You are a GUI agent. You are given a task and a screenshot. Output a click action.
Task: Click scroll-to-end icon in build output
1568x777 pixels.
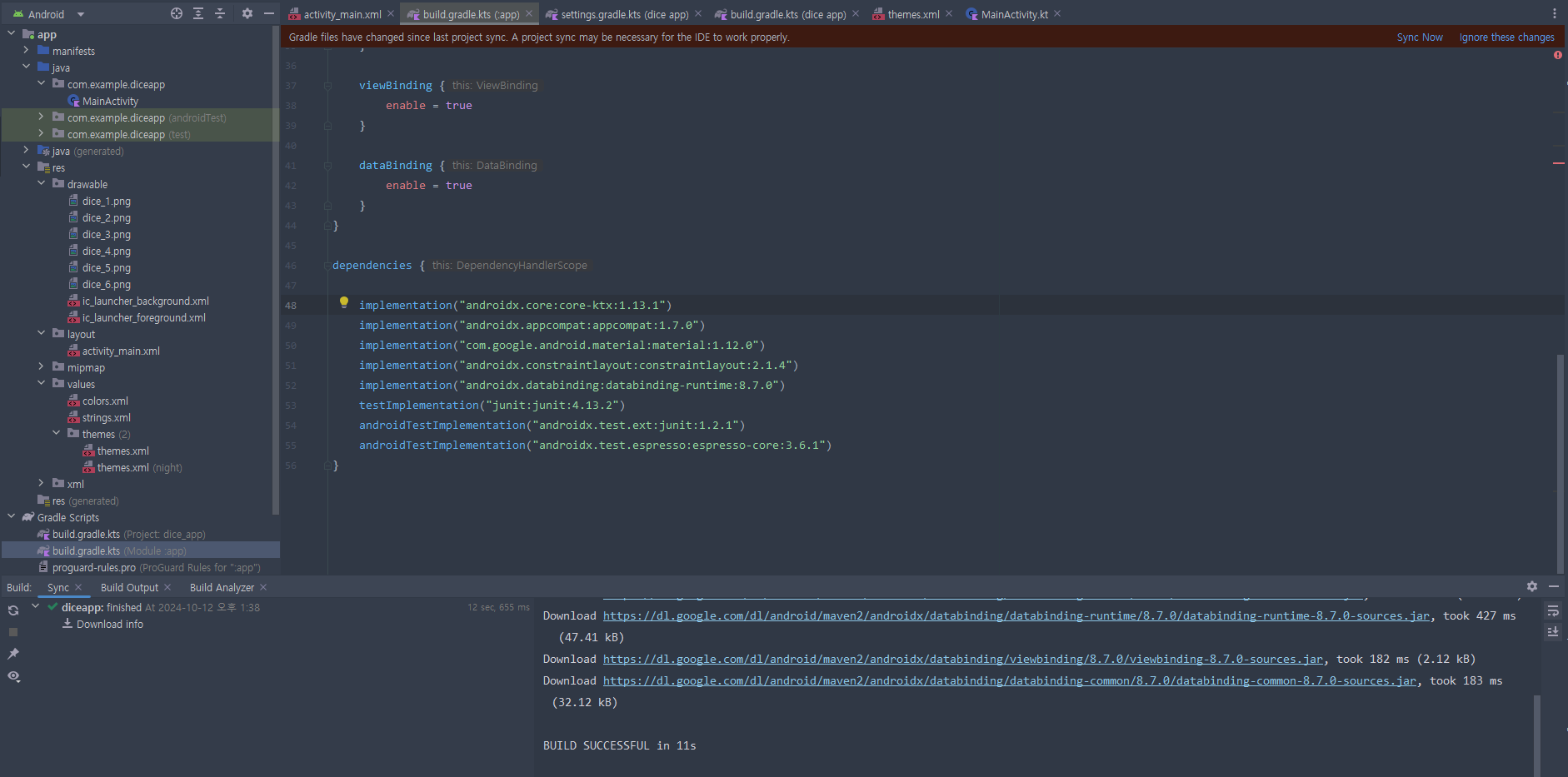[1553, 632]
